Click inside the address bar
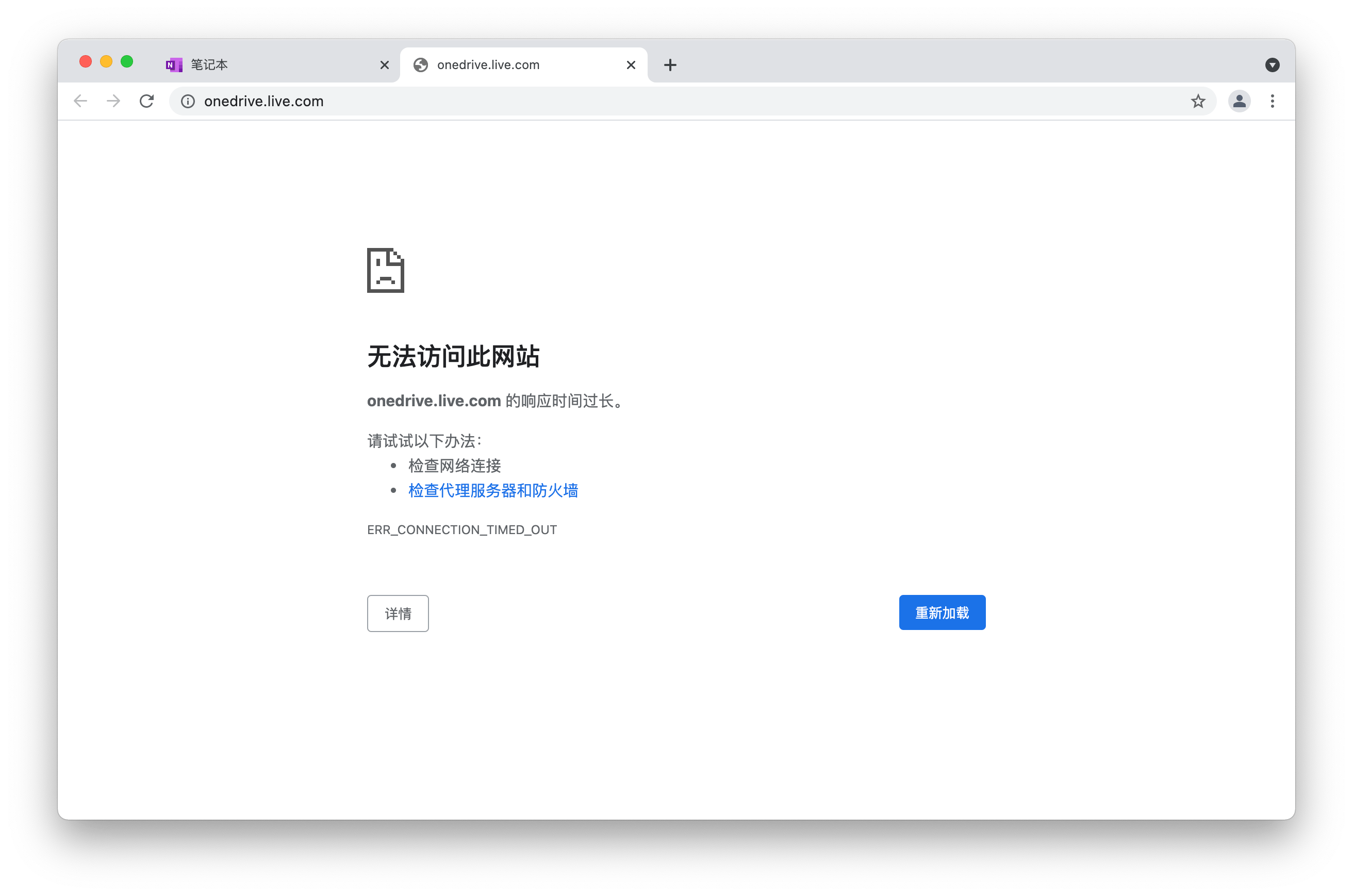1353x896 pixels. coord(400,101)
